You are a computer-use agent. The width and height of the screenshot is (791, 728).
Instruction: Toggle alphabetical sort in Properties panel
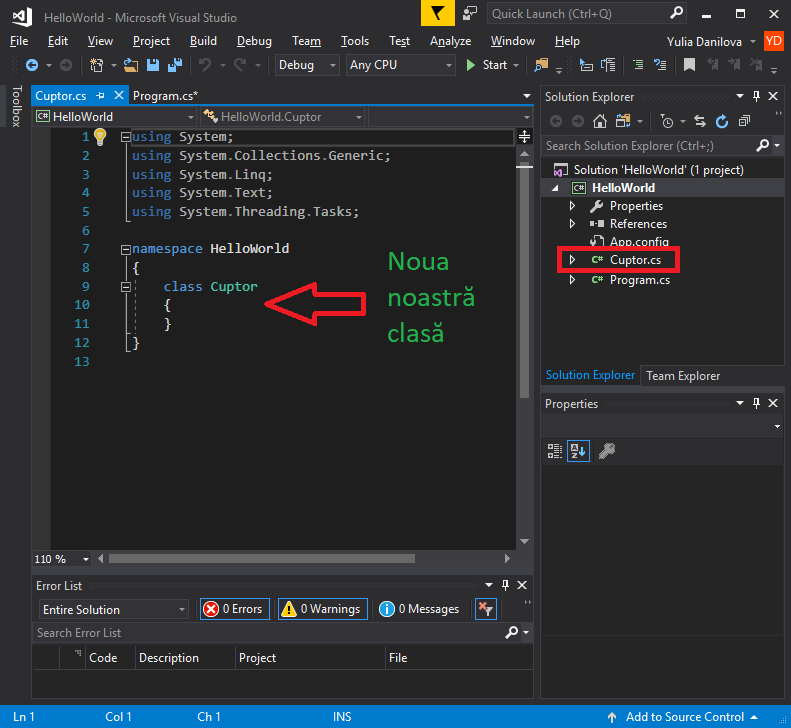coord(580,451)
